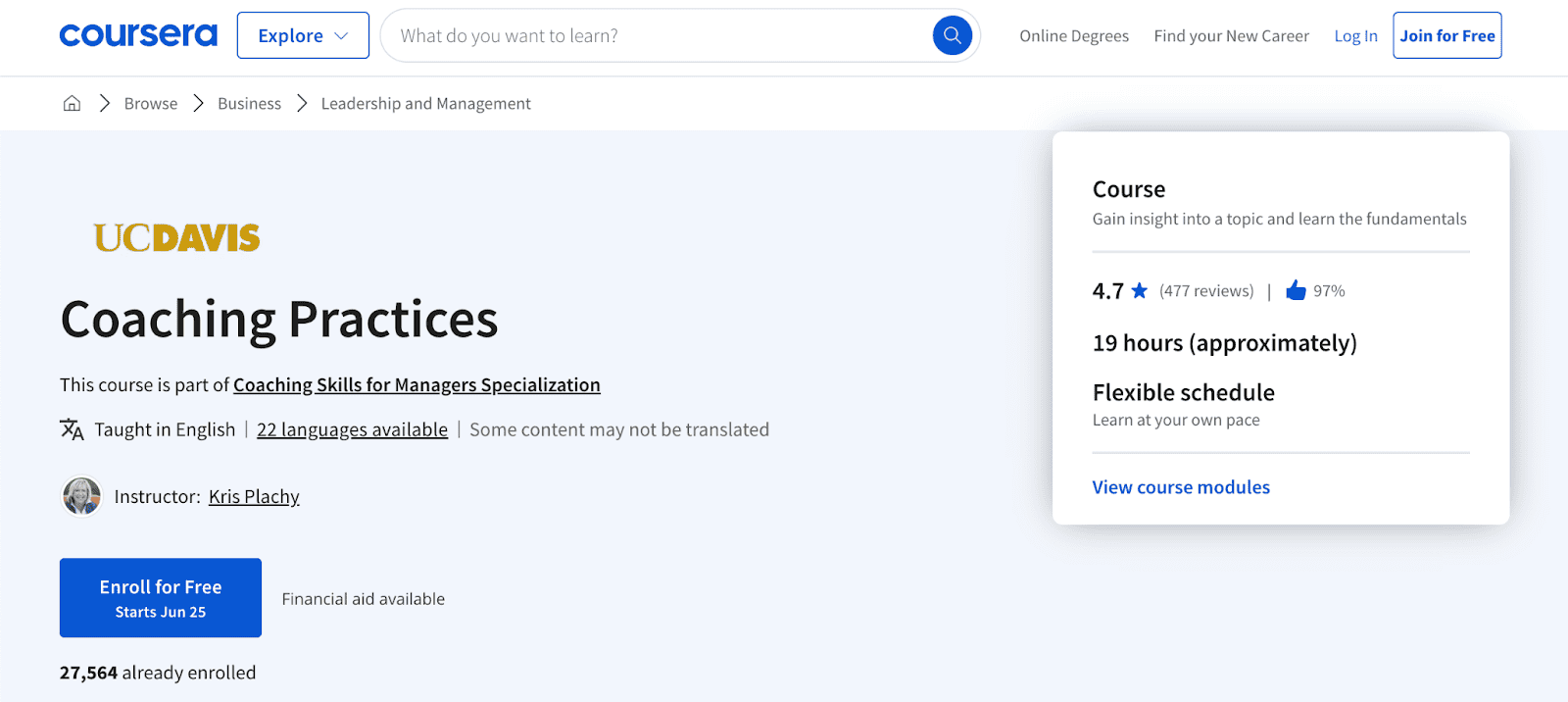Click the 4.7 rating value
The width and height of the screenshot is (1568, 702).
click(x=1108, y=291)
